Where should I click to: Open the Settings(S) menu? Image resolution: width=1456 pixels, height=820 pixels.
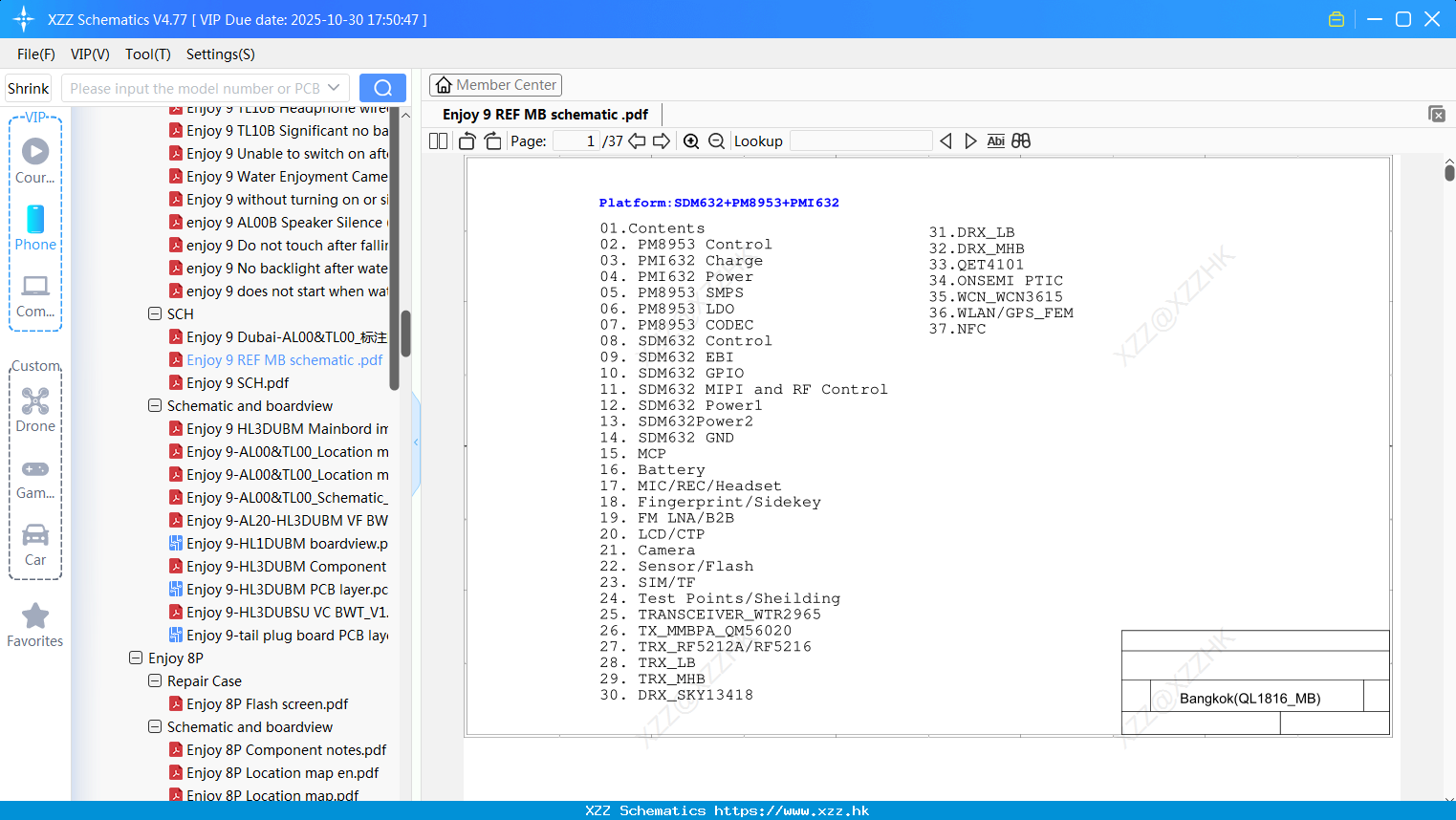[221, 54]
